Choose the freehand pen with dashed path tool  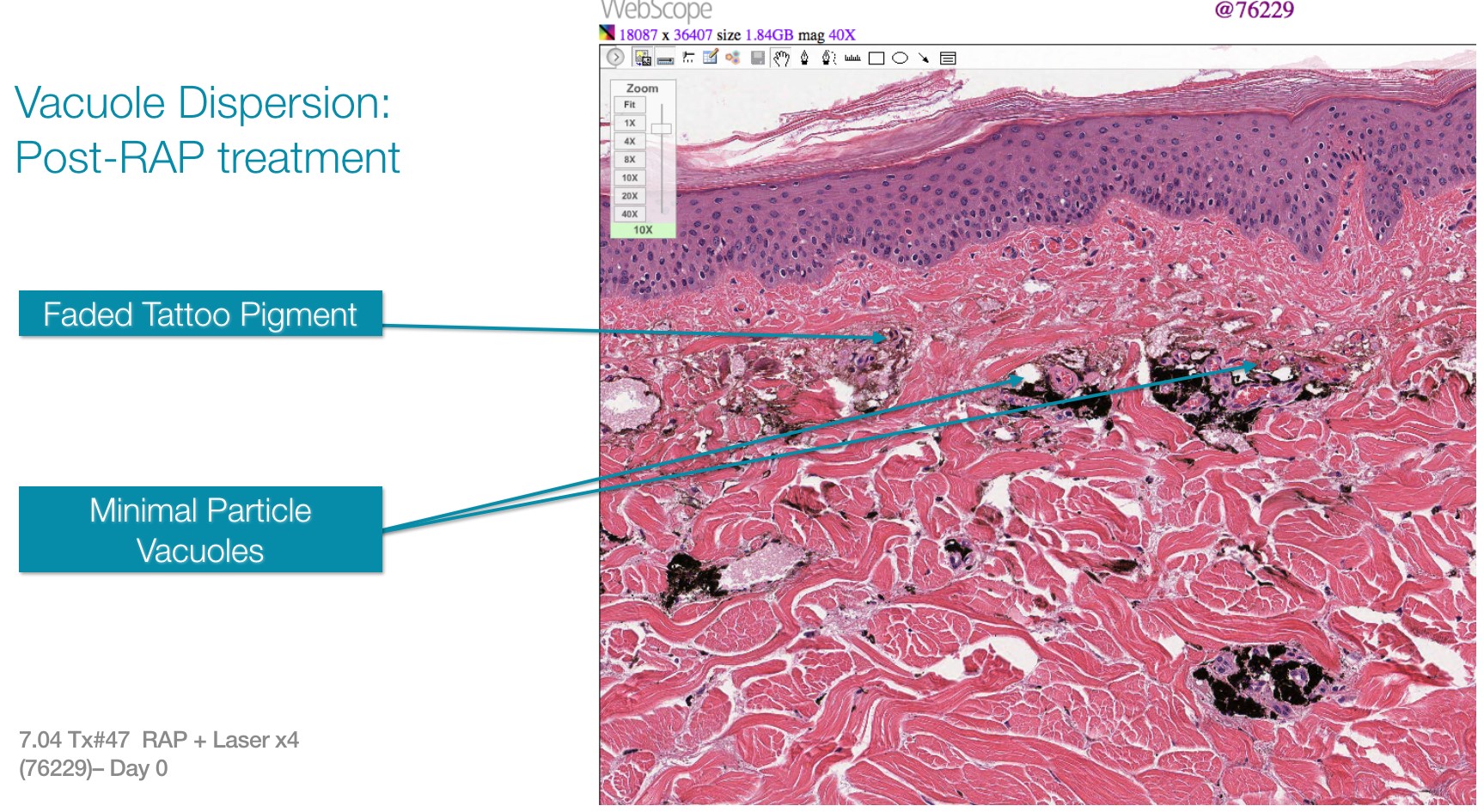(x=828, y=58)
